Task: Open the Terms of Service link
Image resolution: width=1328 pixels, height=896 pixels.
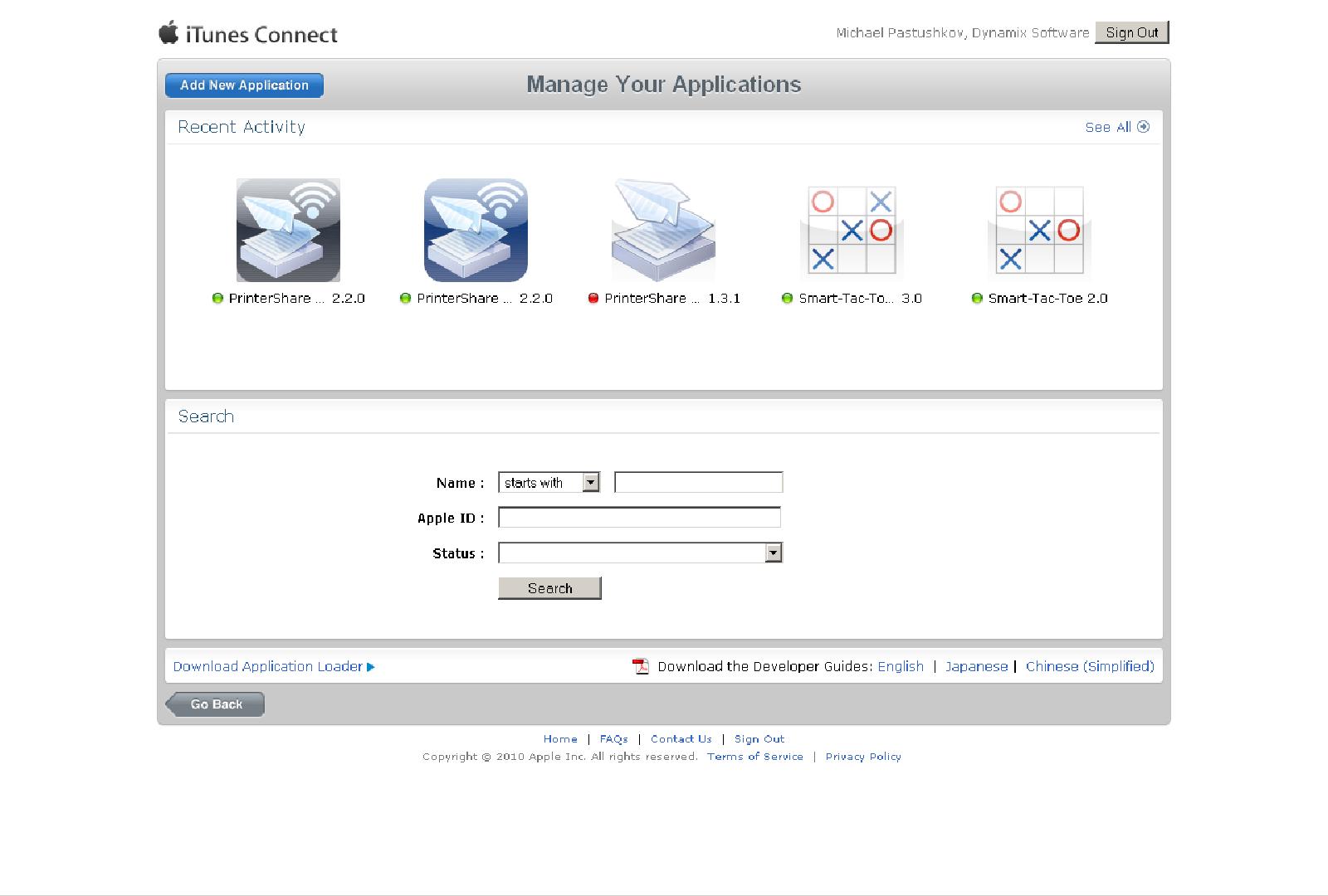Action: click(755, 756)
